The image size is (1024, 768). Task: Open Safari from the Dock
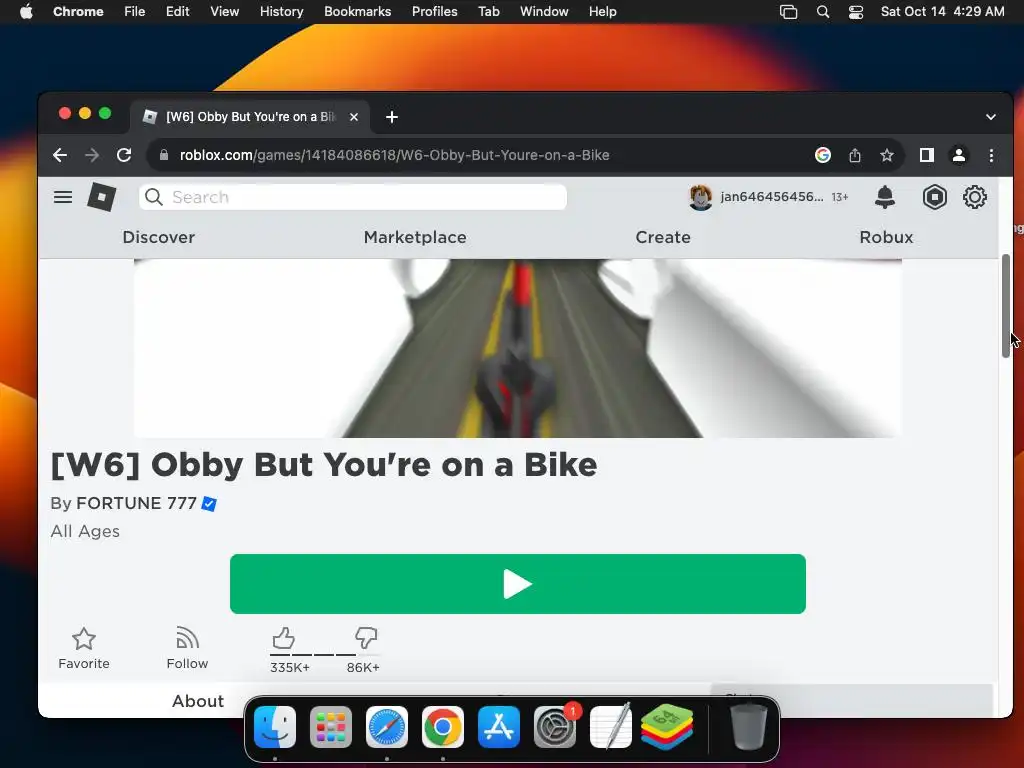tap(387, 727)
